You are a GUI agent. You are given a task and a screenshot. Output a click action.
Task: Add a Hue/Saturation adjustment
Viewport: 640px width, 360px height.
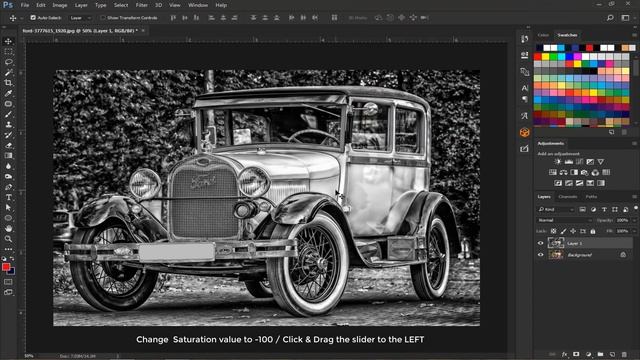click(x=553, y=173)
